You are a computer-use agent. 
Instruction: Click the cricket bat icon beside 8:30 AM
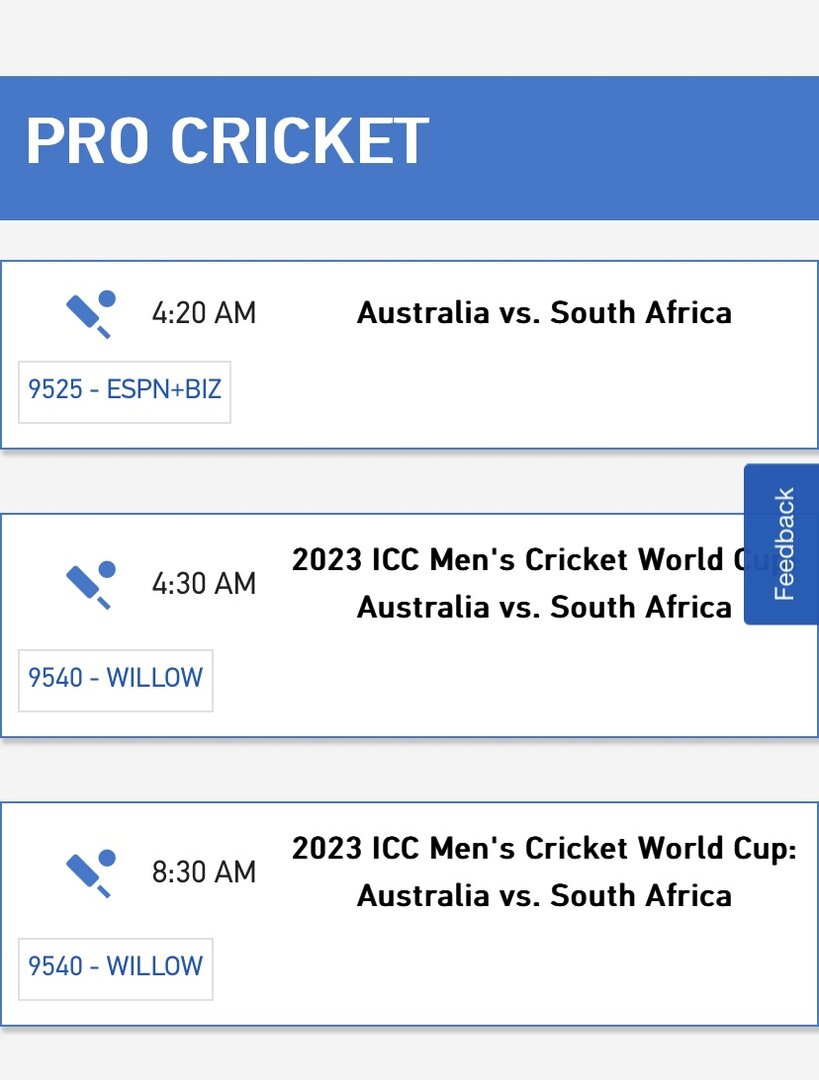[91, 873]
